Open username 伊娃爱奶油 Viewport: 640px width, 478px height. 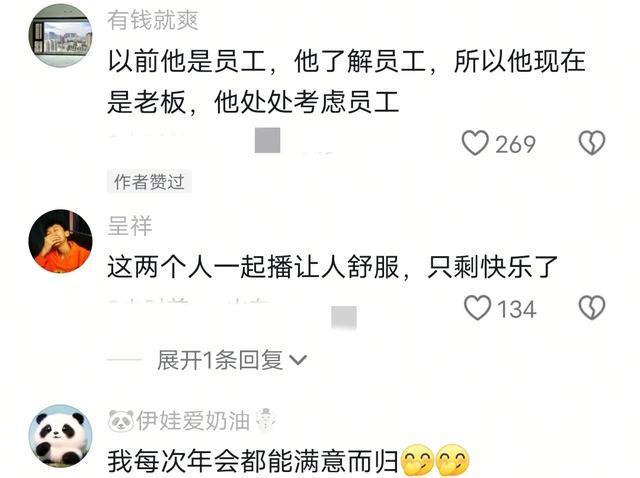tap(193, 420)
